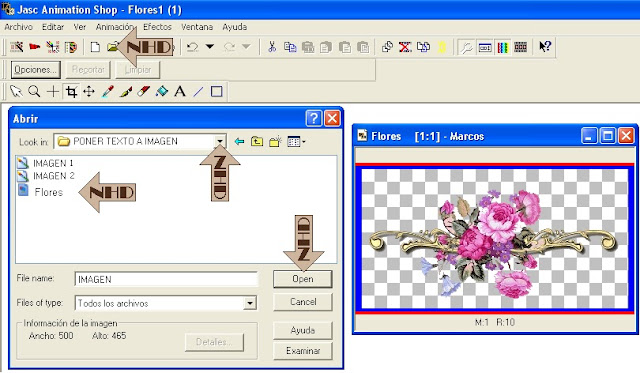Select the IMAGEN 1 file
Screen dimensions: 640x373
pos(45,163)
